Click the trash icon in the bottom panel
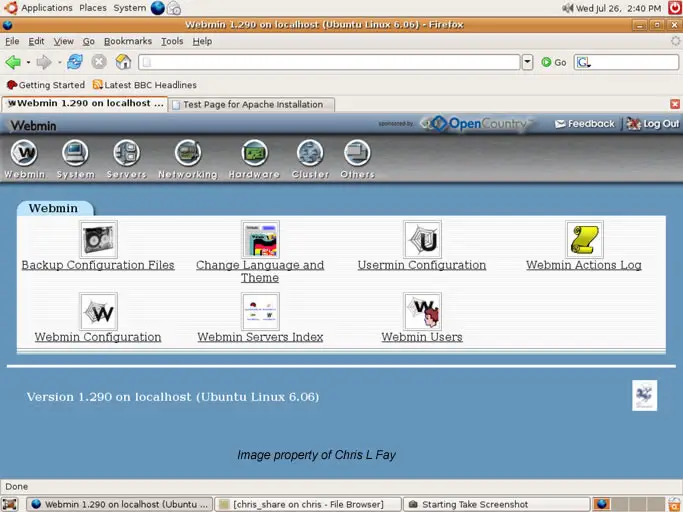The width and height of the screenshot is (683, 512). (674, 504)
